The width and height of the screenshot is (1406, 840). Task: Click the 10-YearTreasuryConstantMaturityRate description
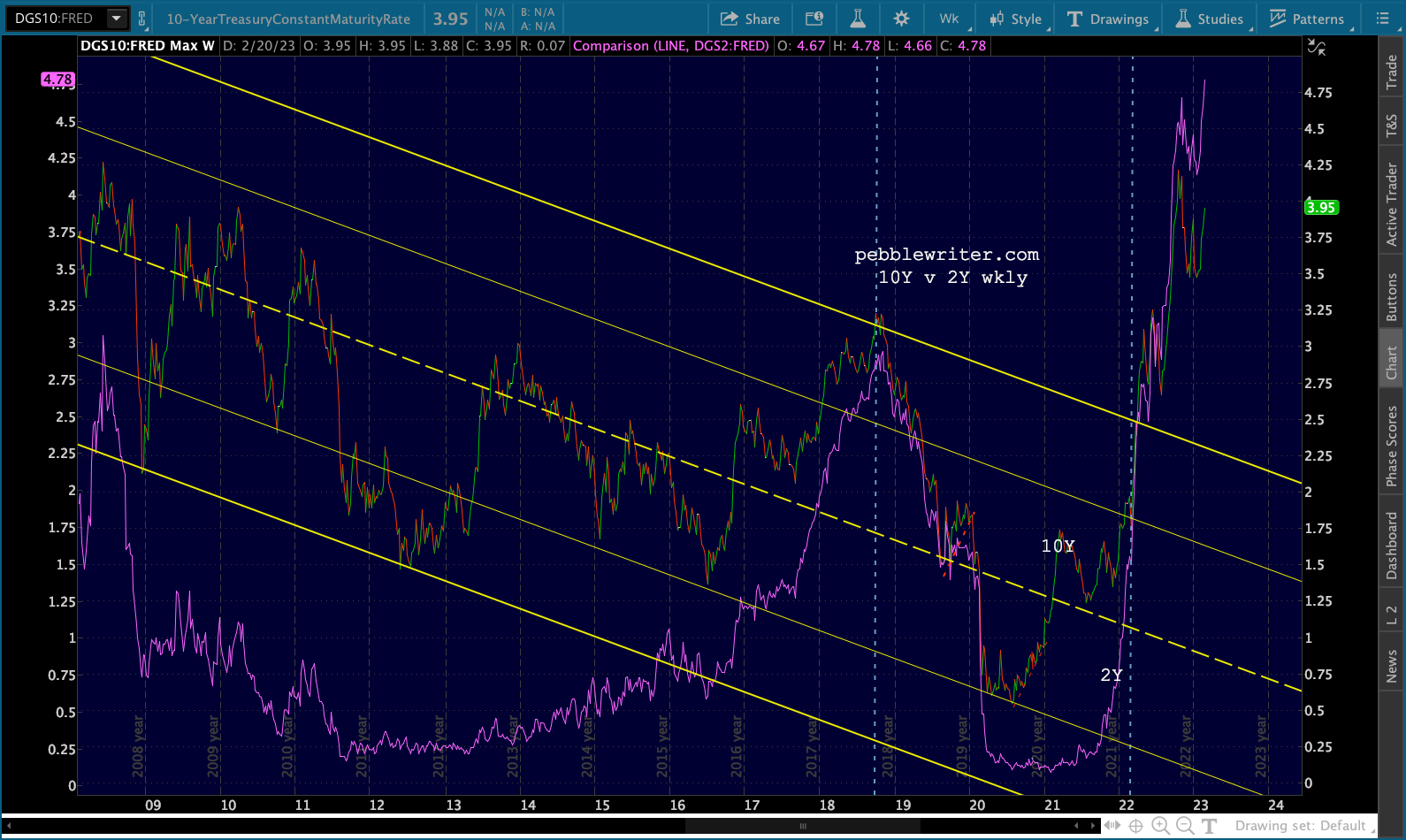tap(288, 19)
